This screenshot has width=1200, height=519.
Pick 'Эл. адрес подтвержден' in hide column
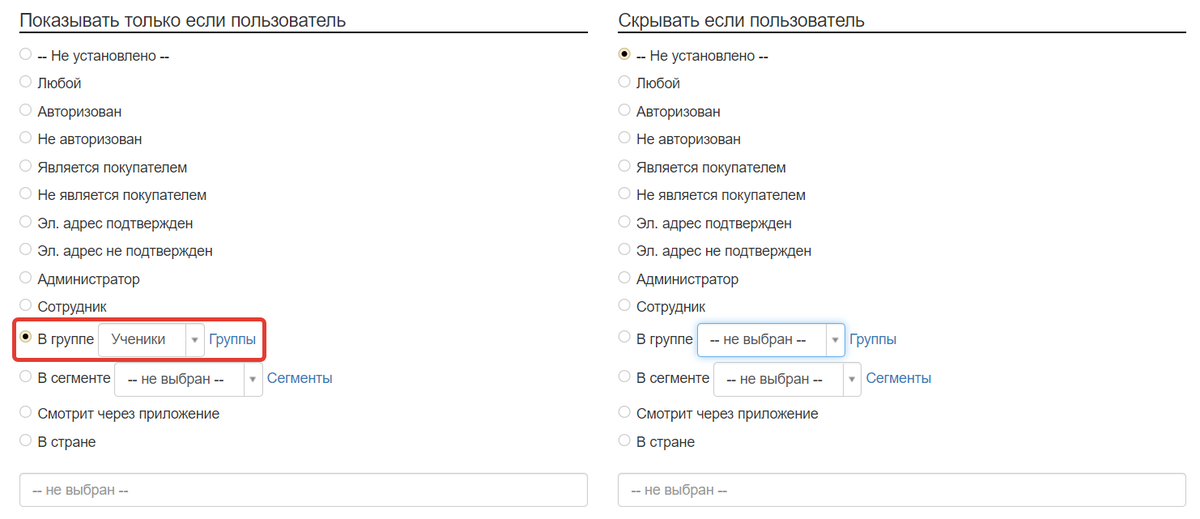point(625,222)
